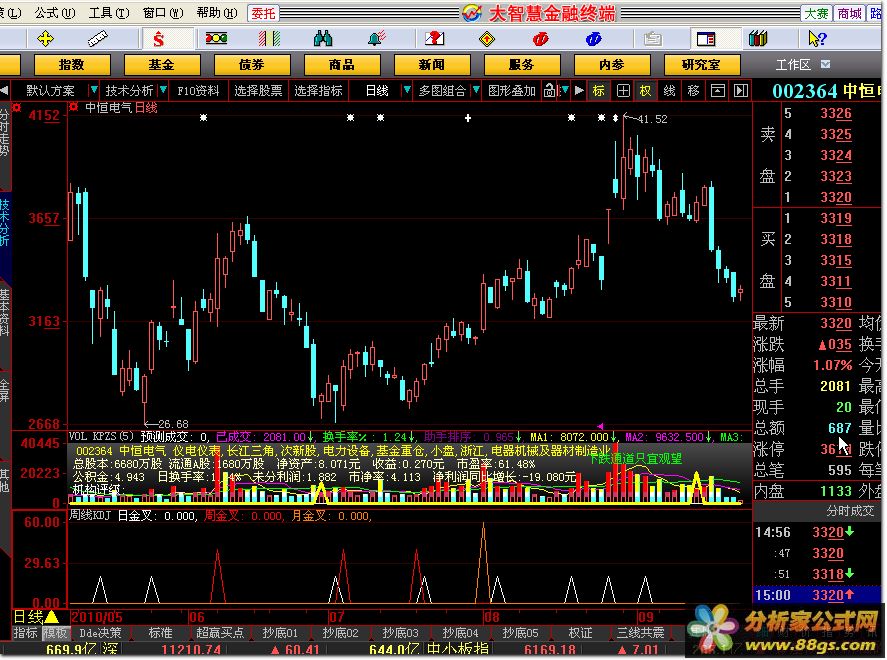Screen dimensions: 887x660
Task: Open the 窗口 menu
Action: coord(163,12)
